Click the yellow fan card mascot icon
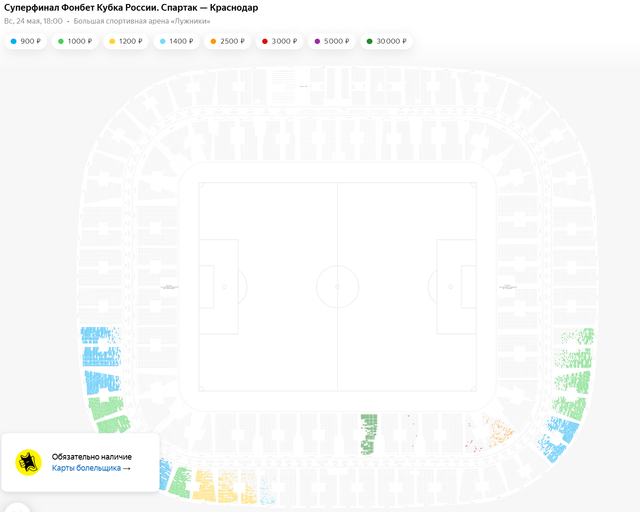 [x=28, y=462]
